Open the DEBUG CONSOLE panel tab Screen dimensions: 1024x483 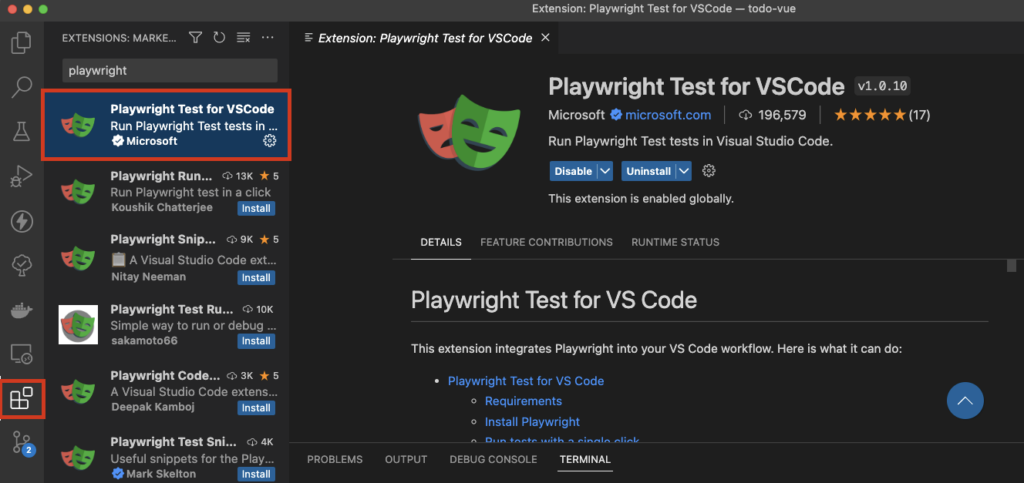click(493, 460)
